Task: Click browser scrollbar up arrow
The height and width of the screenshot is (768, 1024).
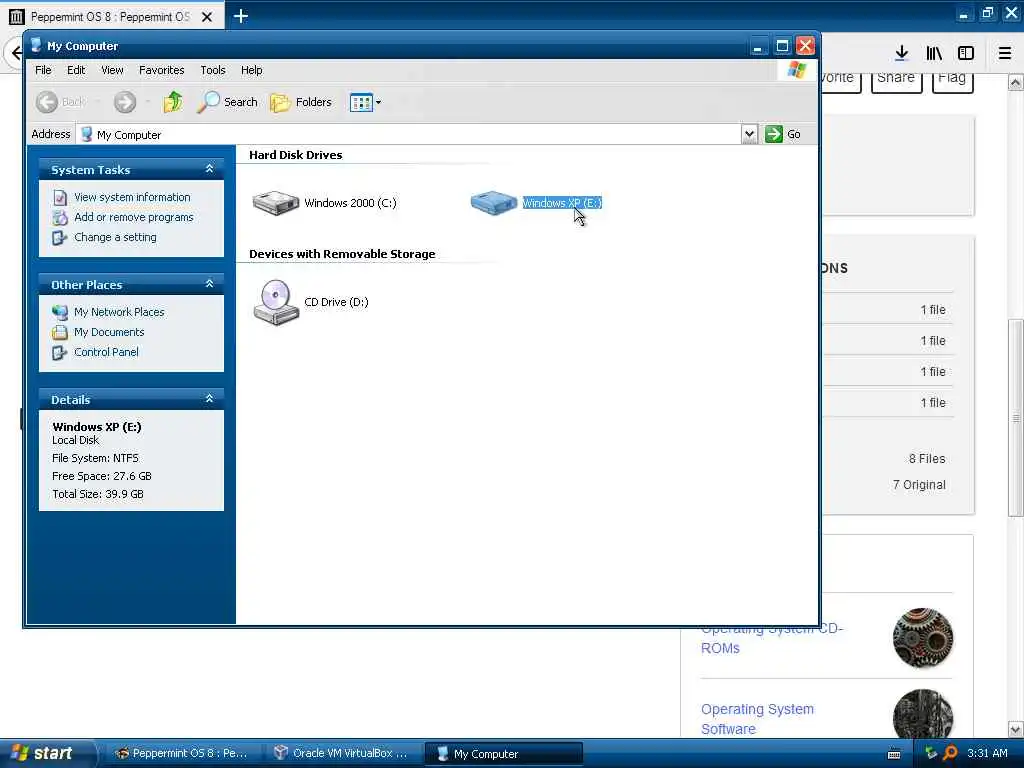Action: [1016, 83]
